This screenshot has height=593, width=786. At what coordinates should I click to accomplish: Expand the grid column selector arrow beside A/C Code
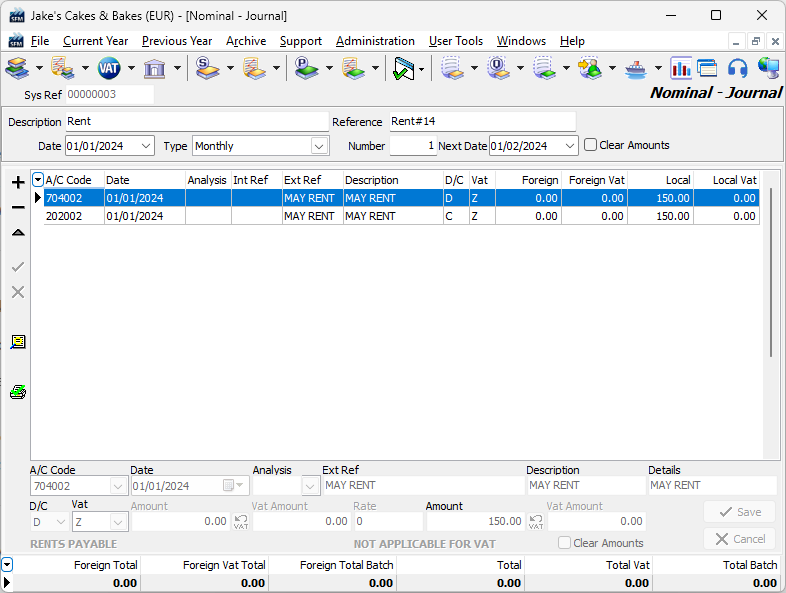[x=38, y=179]
